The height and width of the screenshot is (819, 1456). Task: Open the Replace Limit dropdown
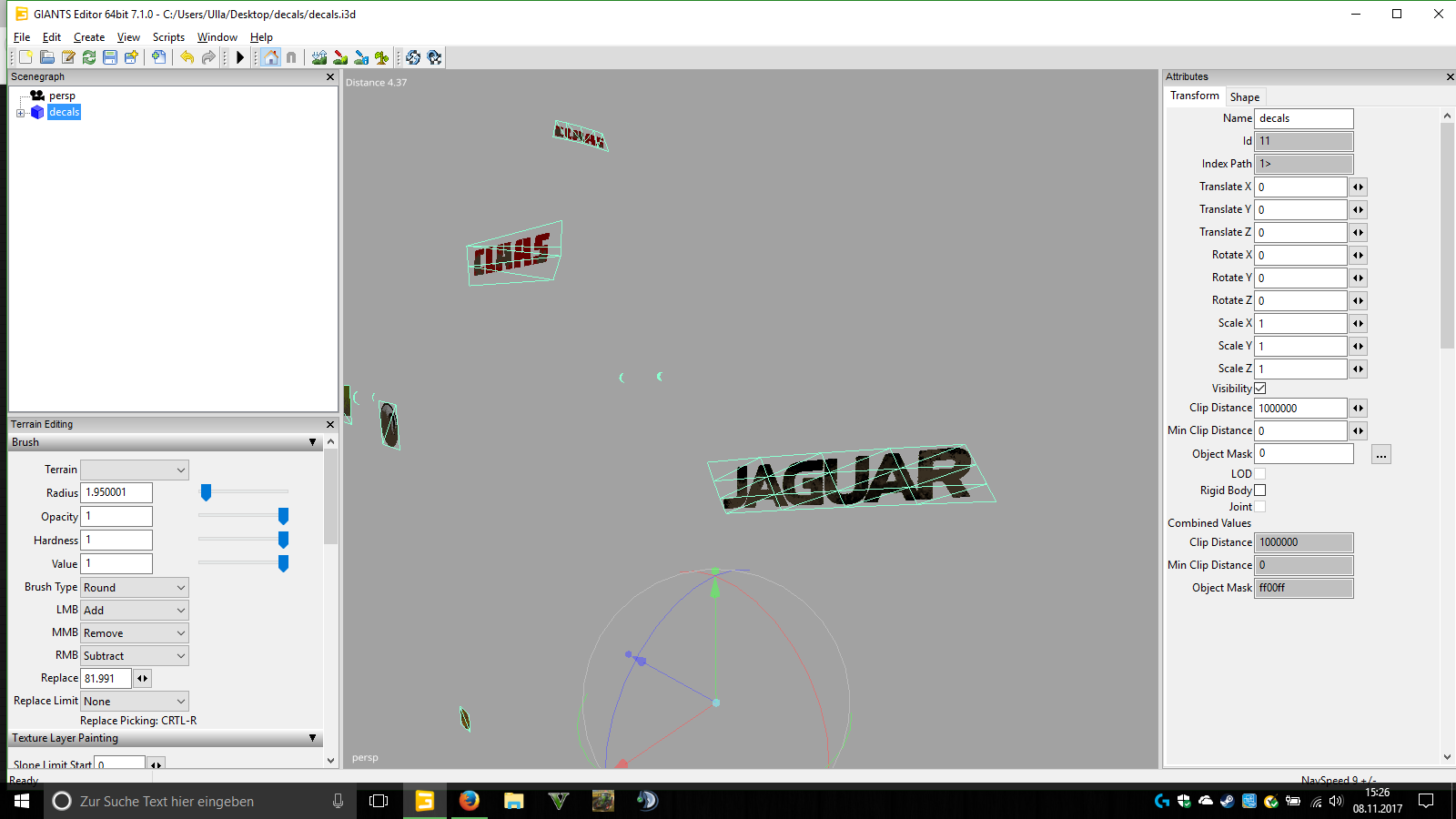[135, 702]
